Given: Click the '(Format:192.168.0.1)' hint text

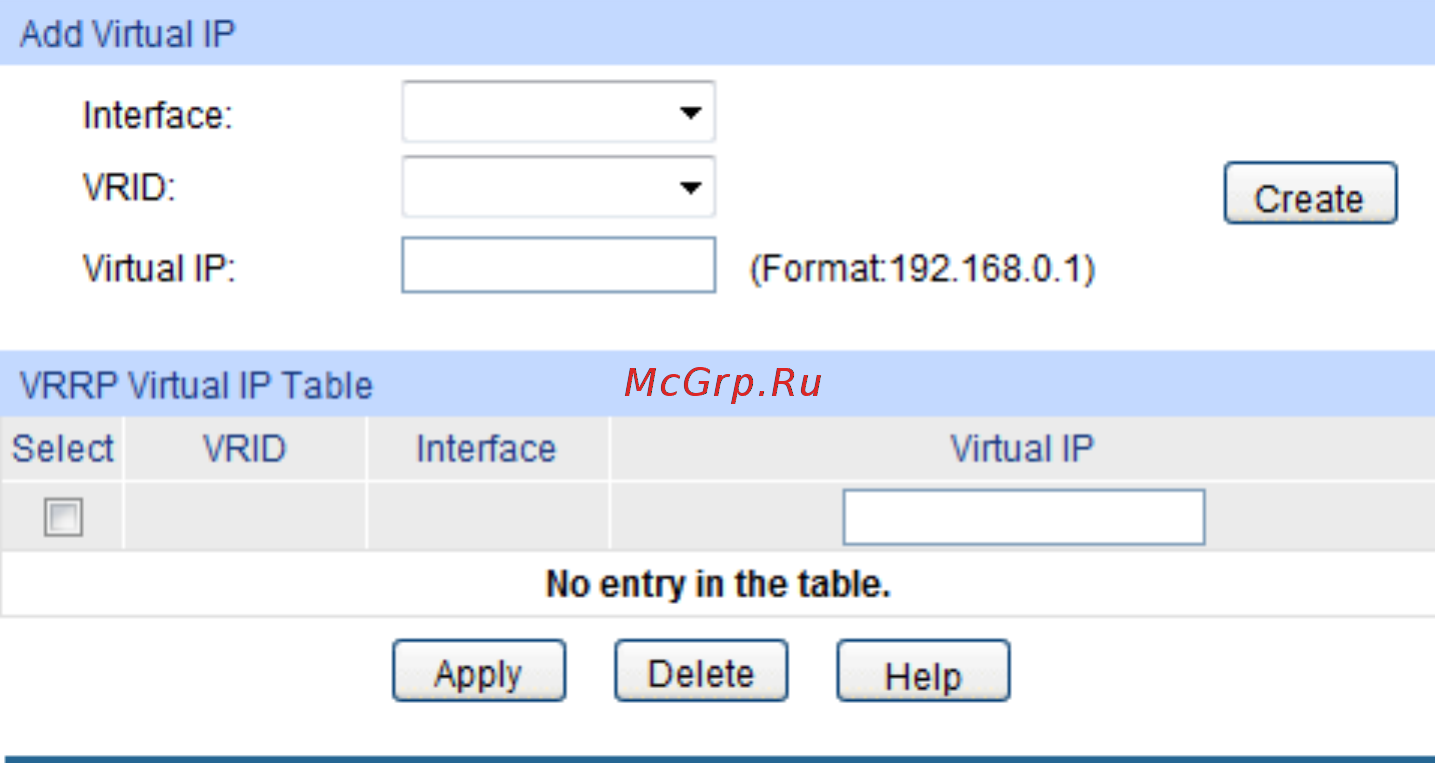Looking at the screenshot, I should click(x=922, y=268).
